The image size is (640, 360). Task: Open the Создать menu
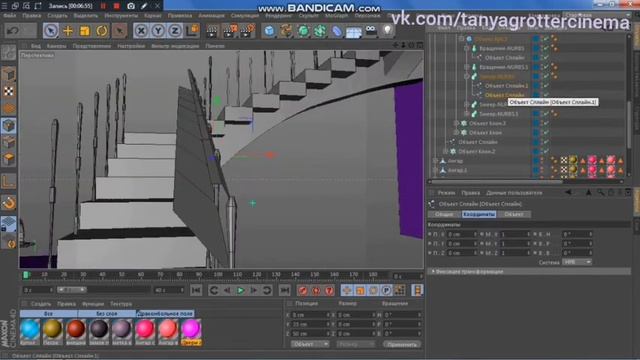[x=57, y=16]
